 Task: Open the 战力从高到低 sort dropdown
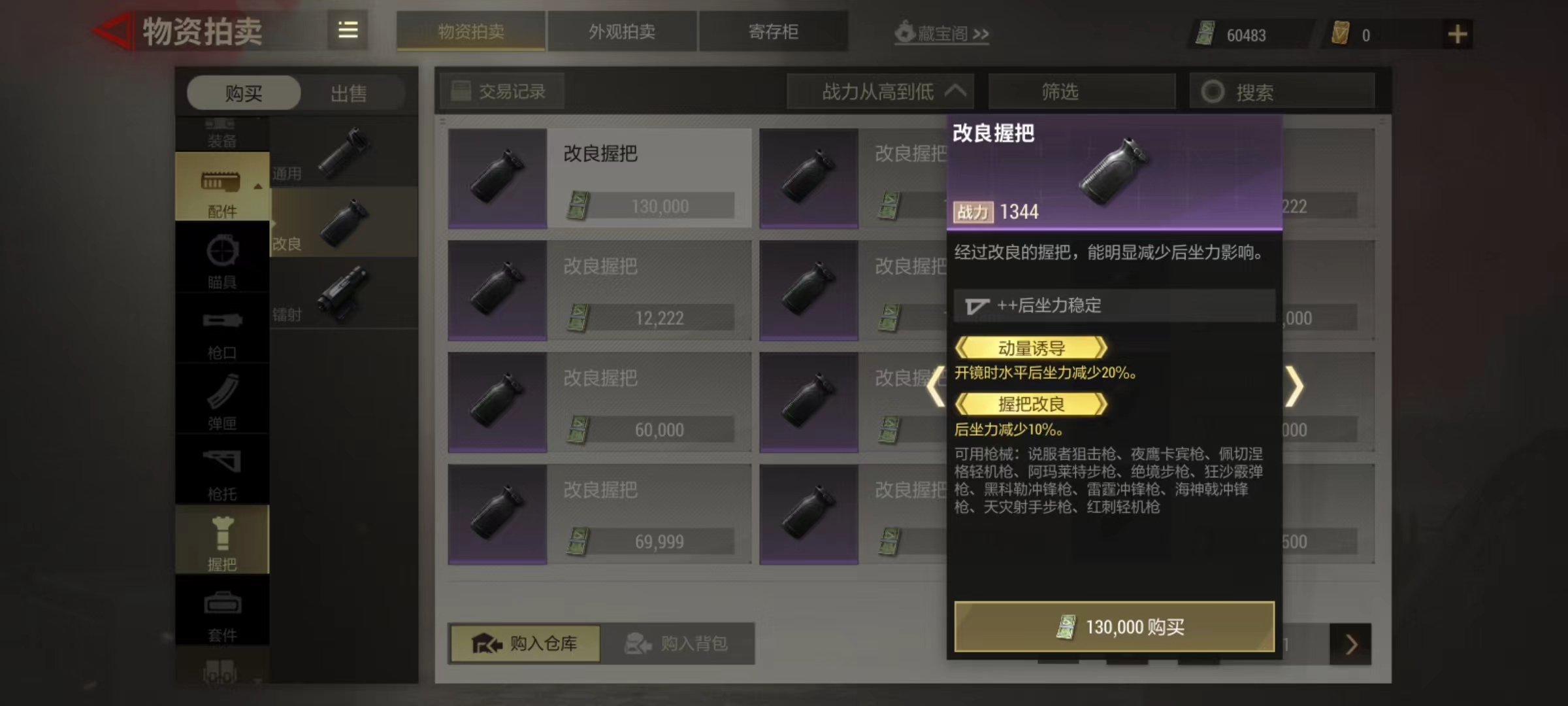(881, 92)
